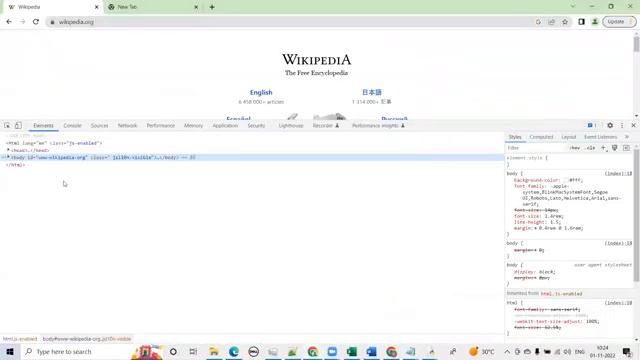Toggle rendering emulations brush icon

615,148
